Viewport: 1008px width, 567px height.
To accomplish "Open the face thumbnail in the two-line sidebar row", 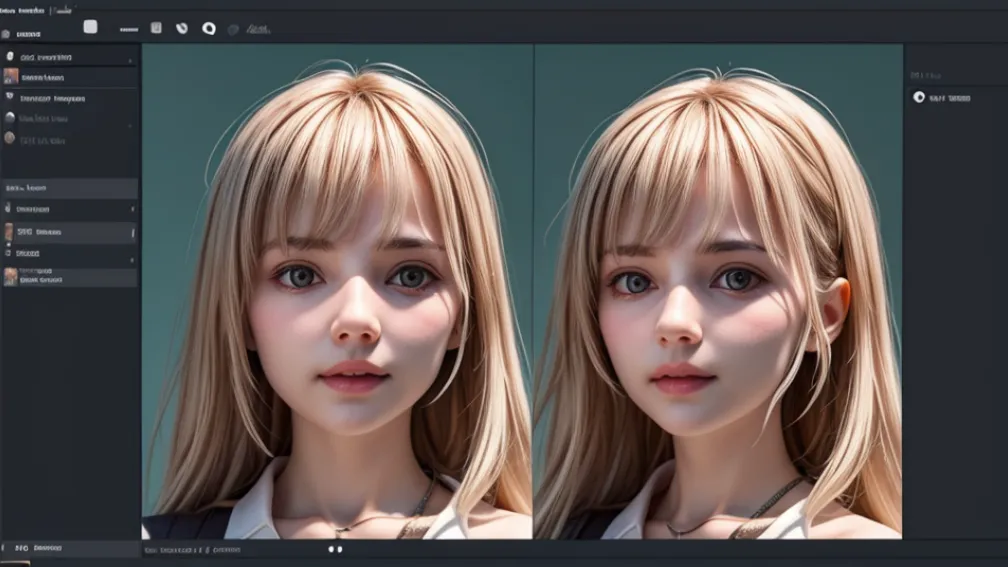I will (x=10, y=276).
